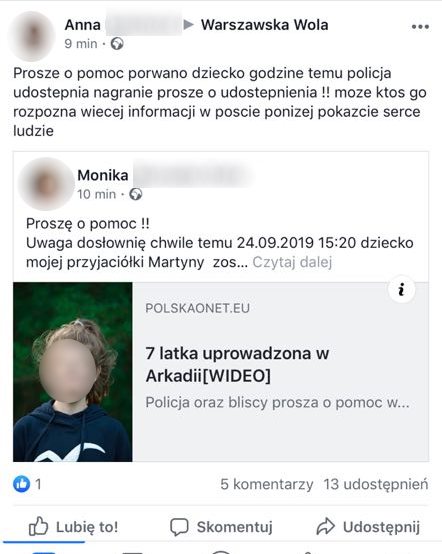The height and width of the screenshot is (554, 442).
Task: Click the globe privacy icon beside 10 min
Action: coord(136,194)
